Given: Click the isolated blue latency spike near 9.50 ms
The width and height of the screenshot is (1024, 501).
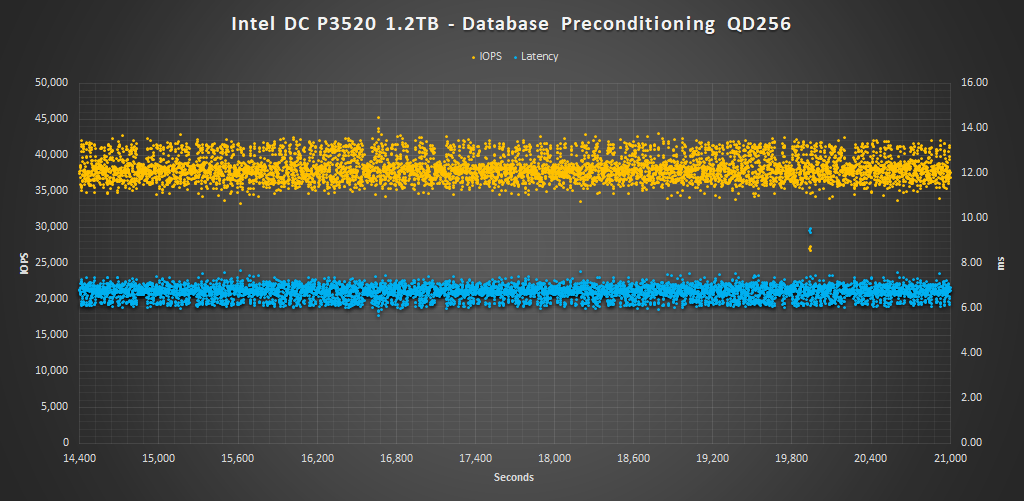Looking at the screenshot, I should [810, 230].
